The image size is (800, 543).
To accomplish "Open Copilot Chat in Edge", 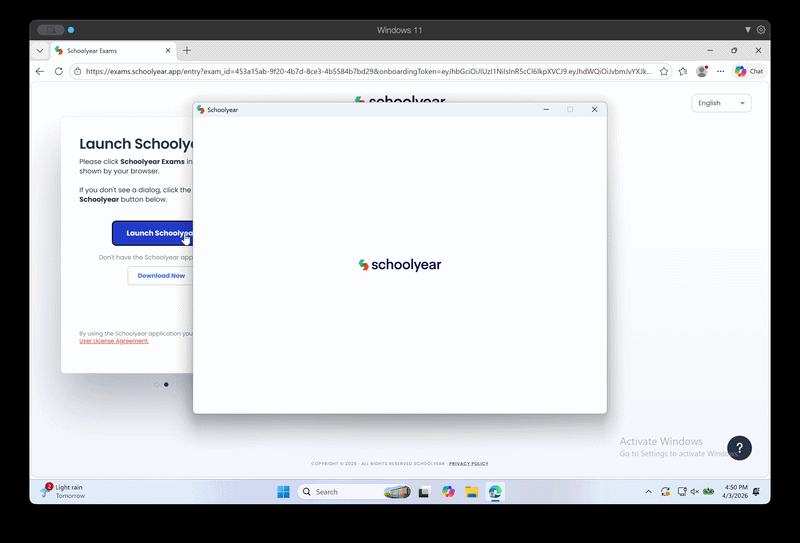I will [x=749, y=71].
